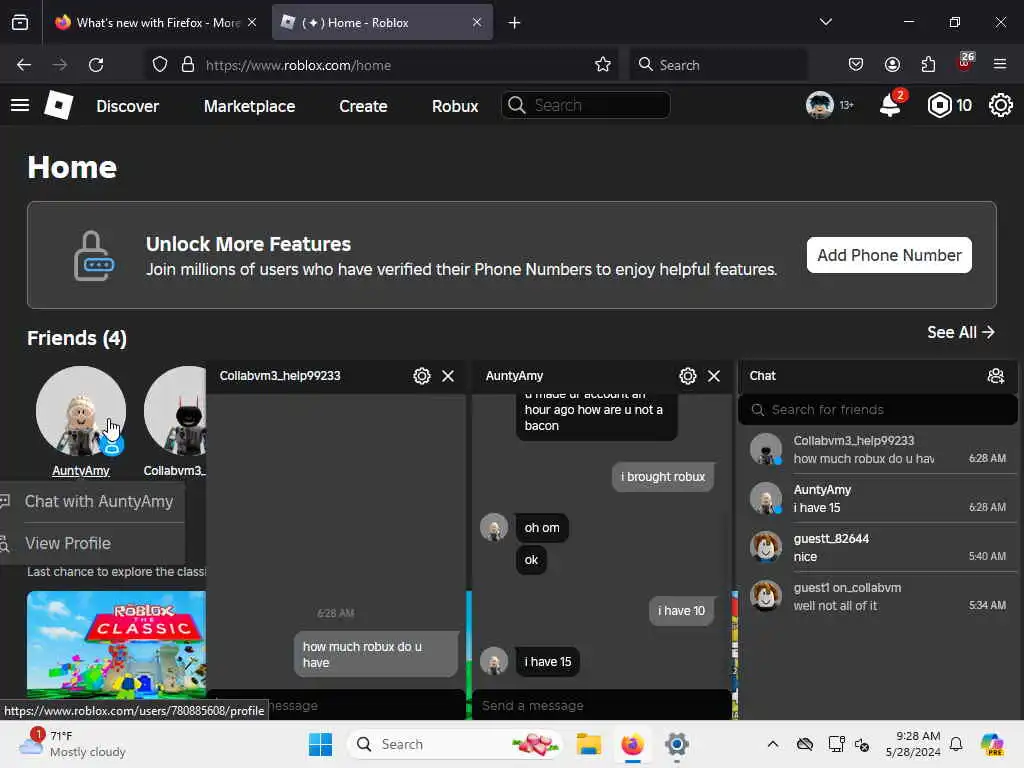This screenshot has height=768, width=1024.
Task: Create a chat group icon
Action: [995, 376]
